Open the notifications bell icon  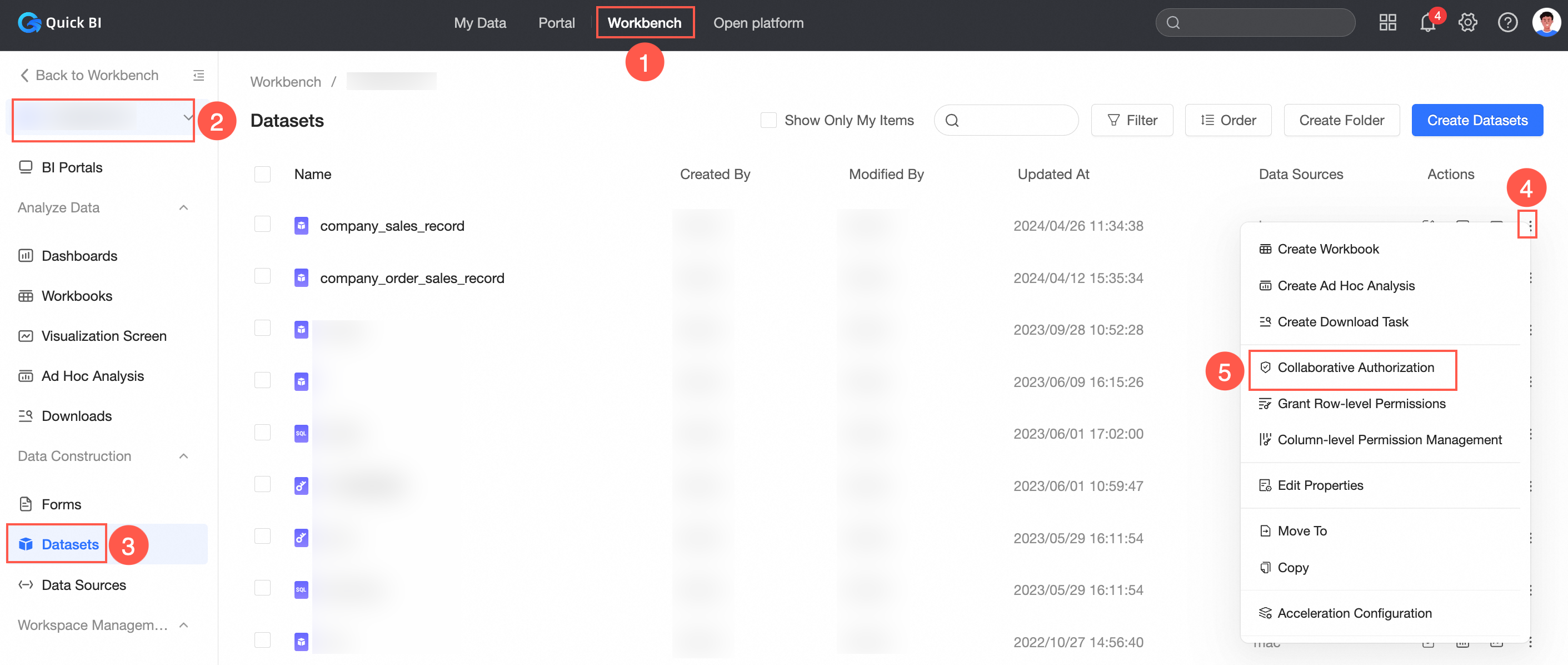(x=1427, y=23)
